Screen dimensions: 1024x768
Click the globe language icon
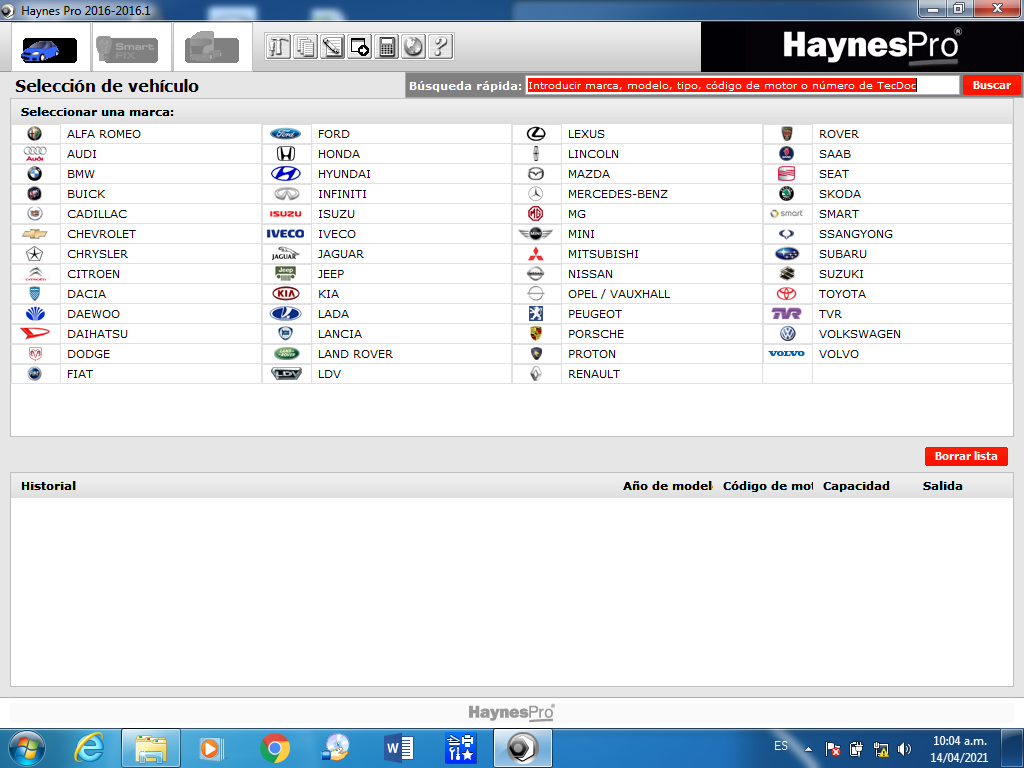point(413,46)
